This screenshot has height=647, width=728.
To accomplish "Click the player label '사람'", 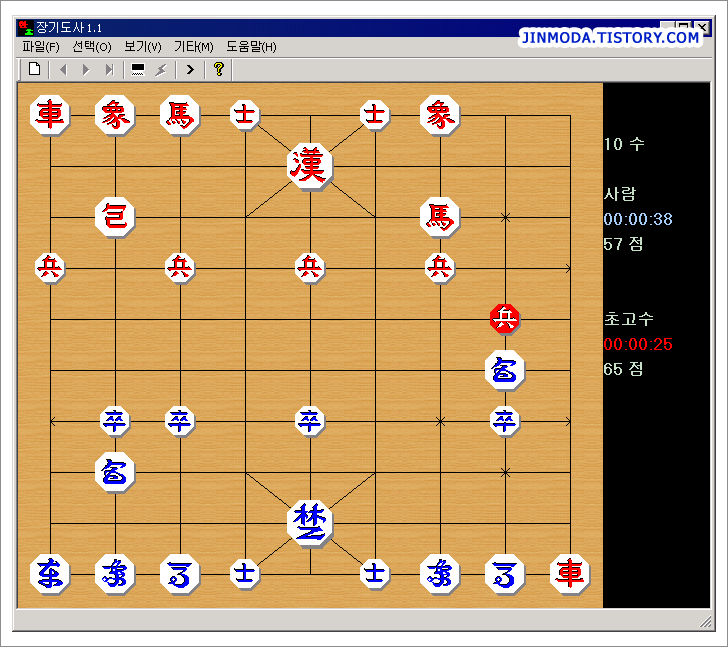I will 620,194.
